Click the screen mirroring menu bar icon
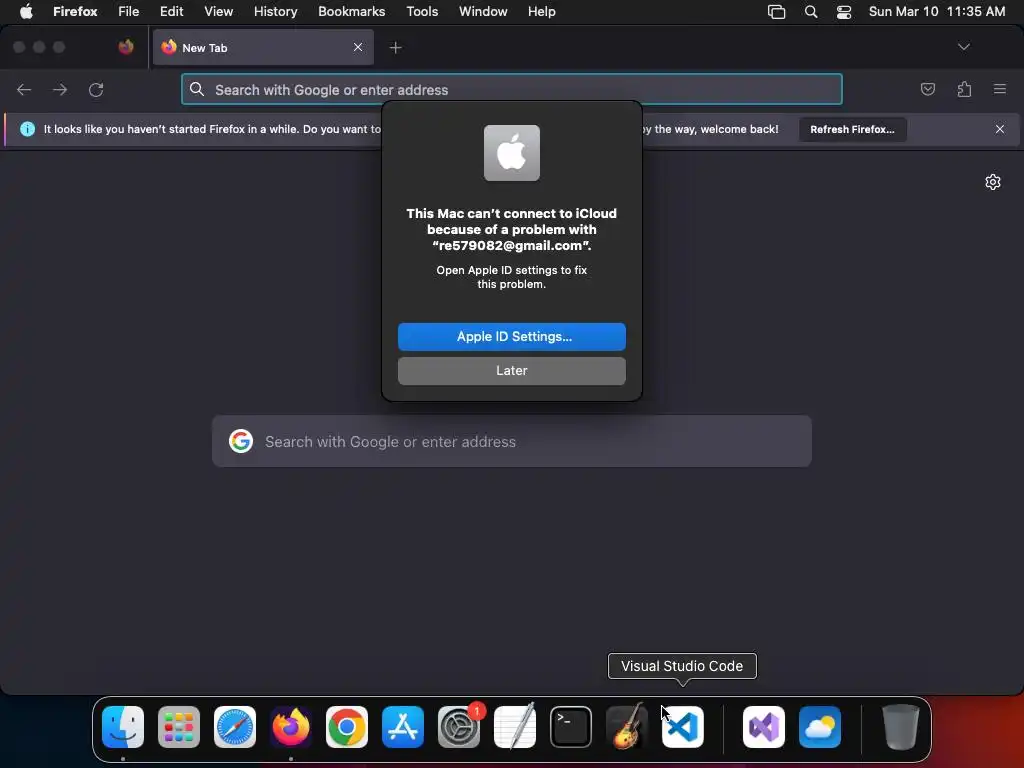This screenshot has height=768, width=1024. coord(776,12)
